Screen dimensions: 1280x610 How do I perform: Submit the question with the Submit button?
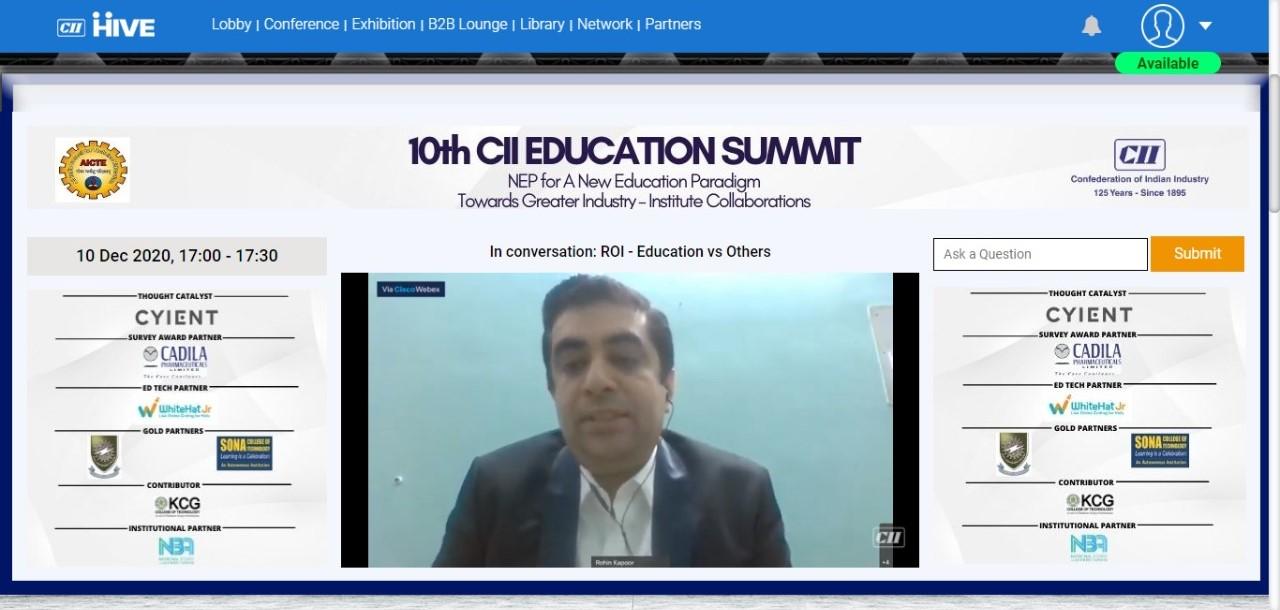click(1197, 254)
